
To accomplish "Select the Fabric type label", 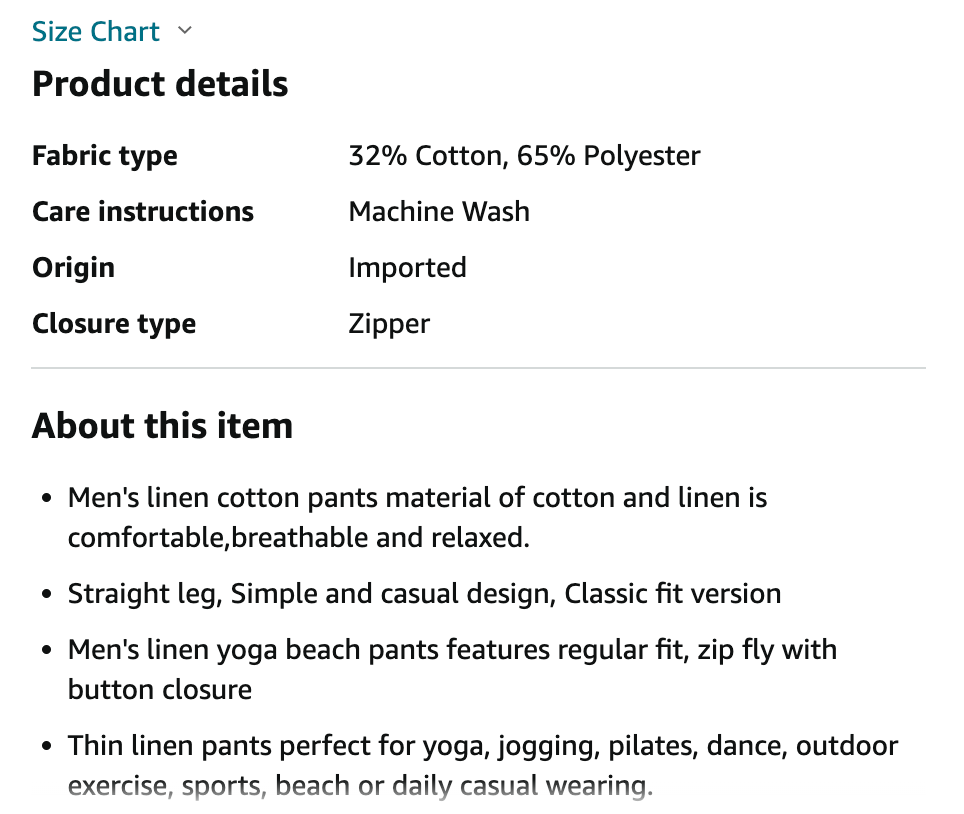I will coord(105,156).
